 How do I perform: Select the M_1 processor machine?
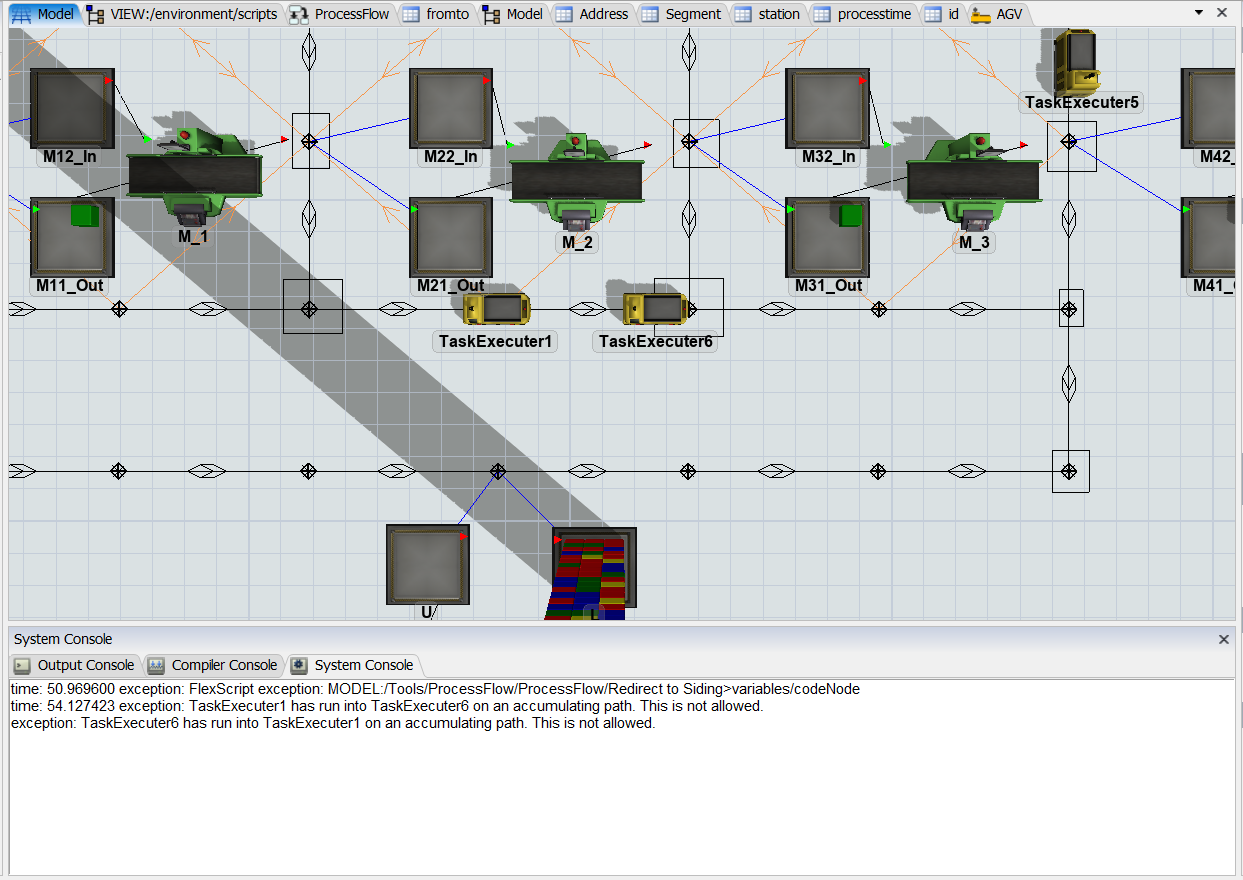[x=194, y=175]
